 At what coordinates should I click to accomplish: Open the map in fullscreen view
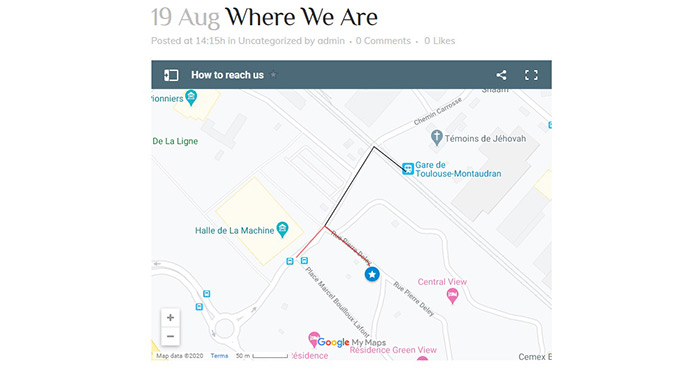pyautogui.click(x=531, y=75)
